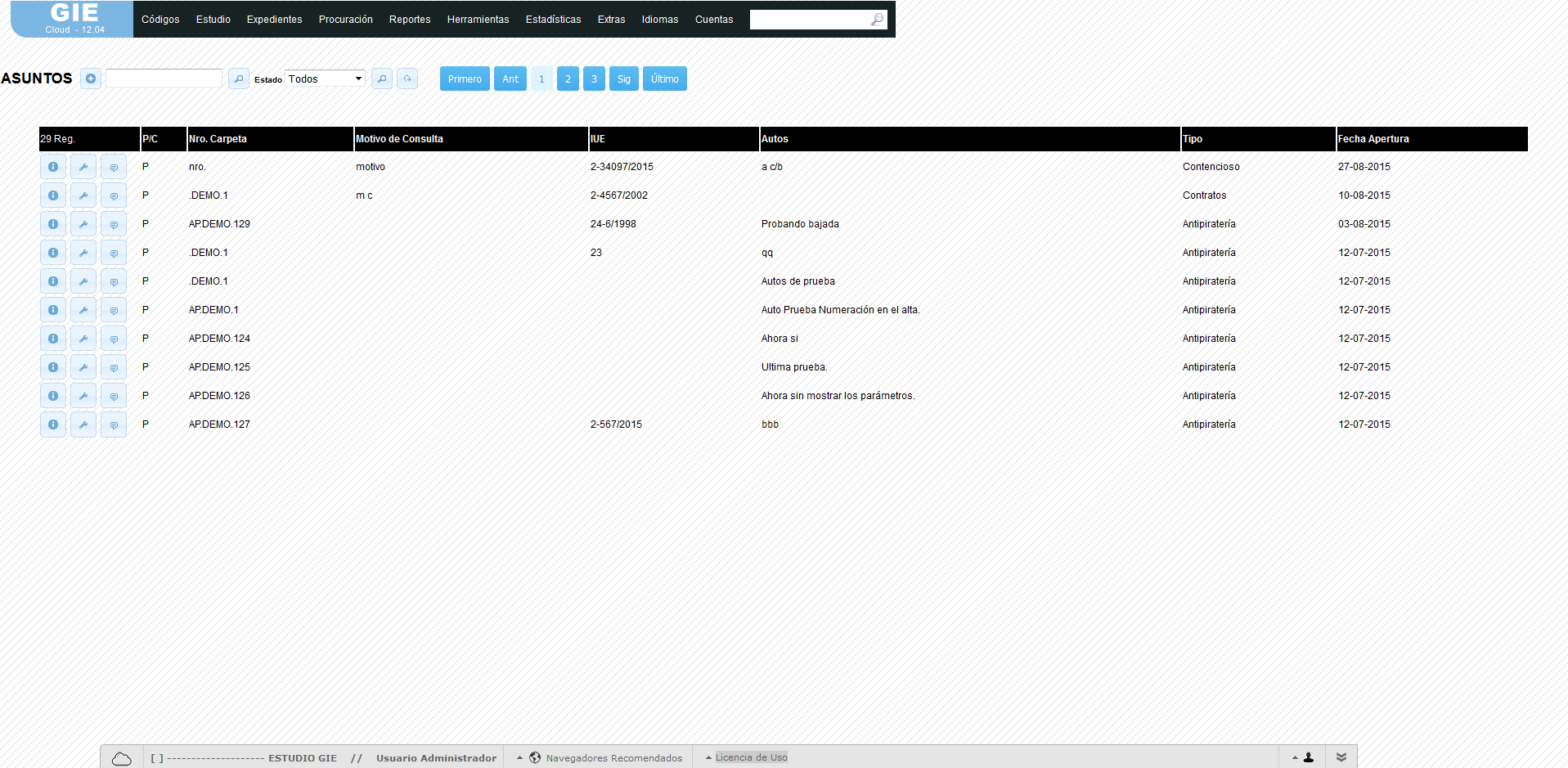The width and height of the screenshot is (1568, 768).
Task: Open info icon for row nro.
Action: (x=53, y=167)
